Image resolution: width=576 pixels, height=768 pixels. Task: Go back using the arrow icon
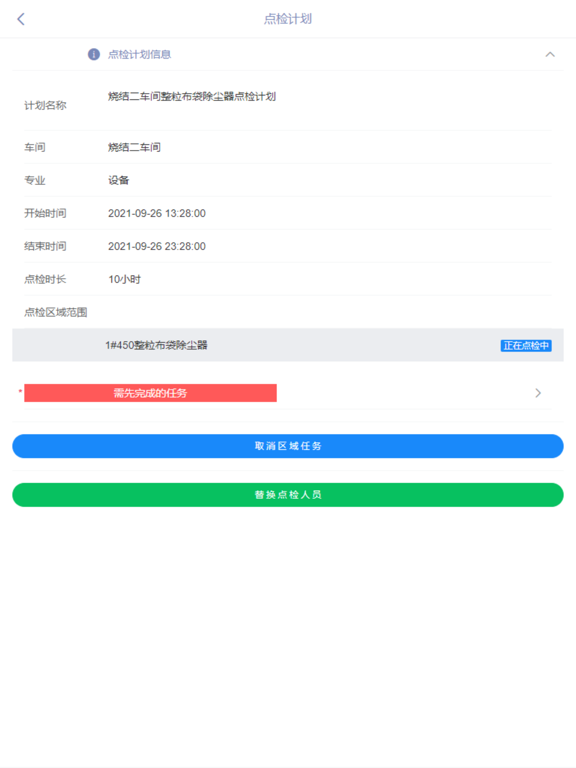(x=21, y=19)
